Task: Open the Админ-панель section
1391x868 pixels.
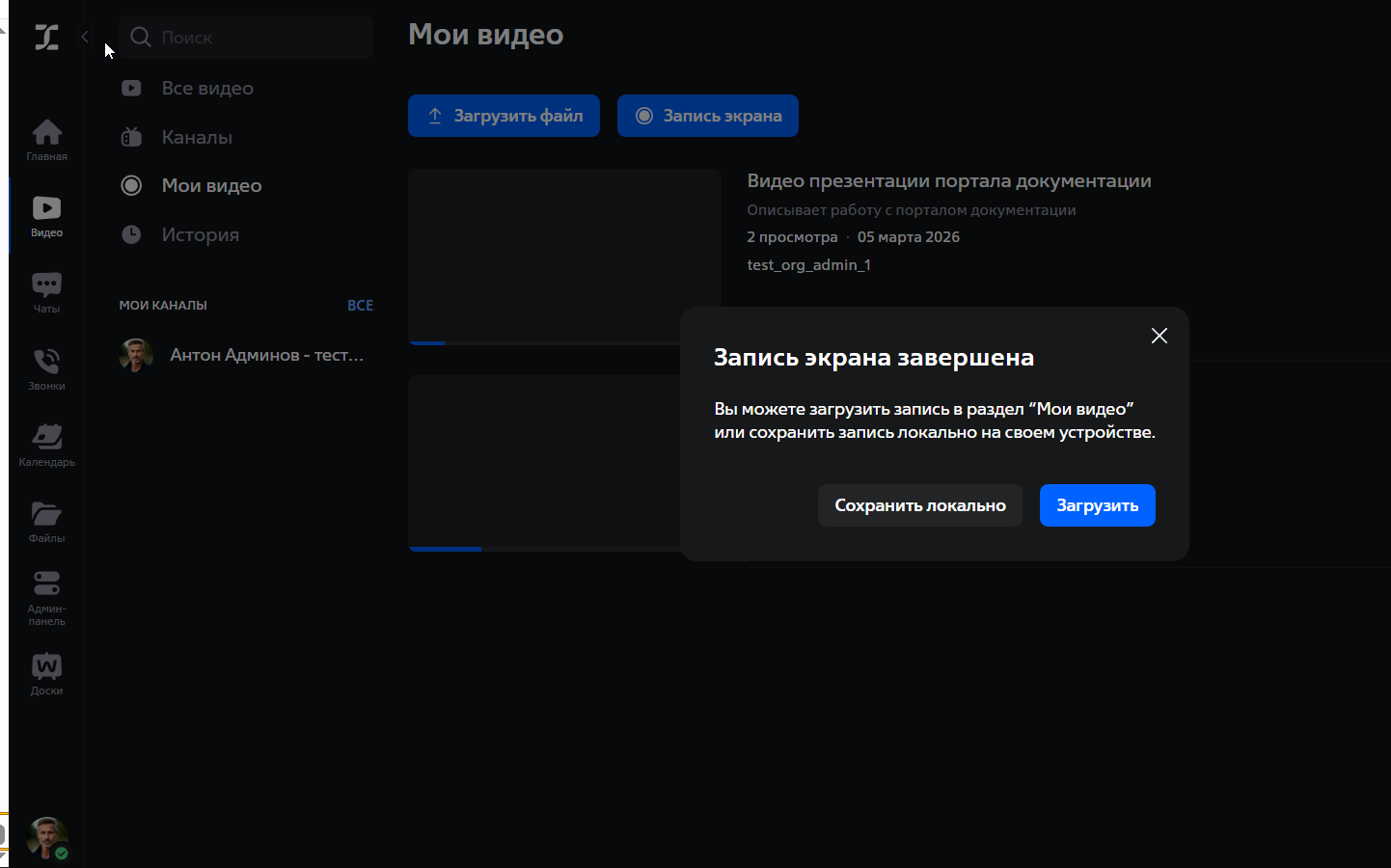Action: coord(46,598)
